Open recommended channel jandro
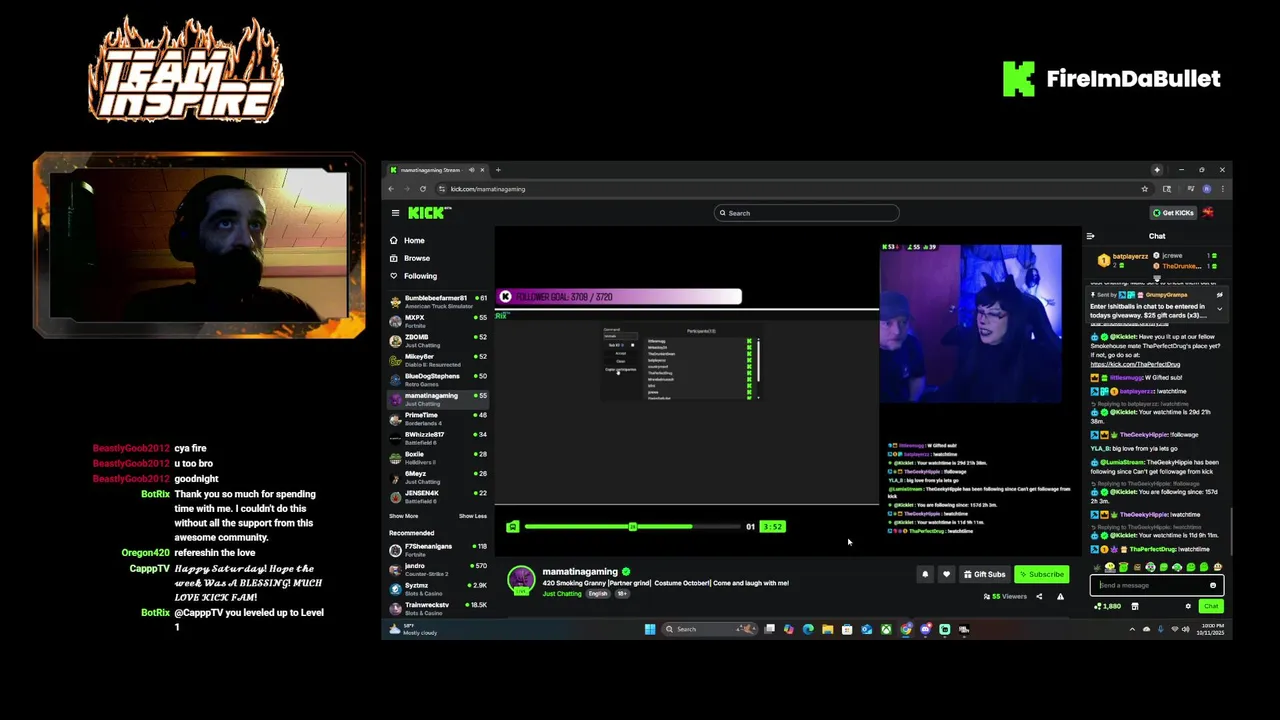This screenshot has width=1280, height=720. 438,569
